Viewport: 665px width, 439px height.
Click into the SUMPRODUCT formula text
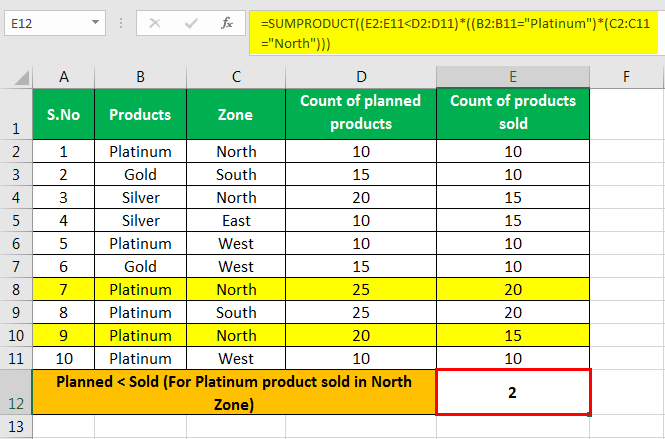coord(455,34)
